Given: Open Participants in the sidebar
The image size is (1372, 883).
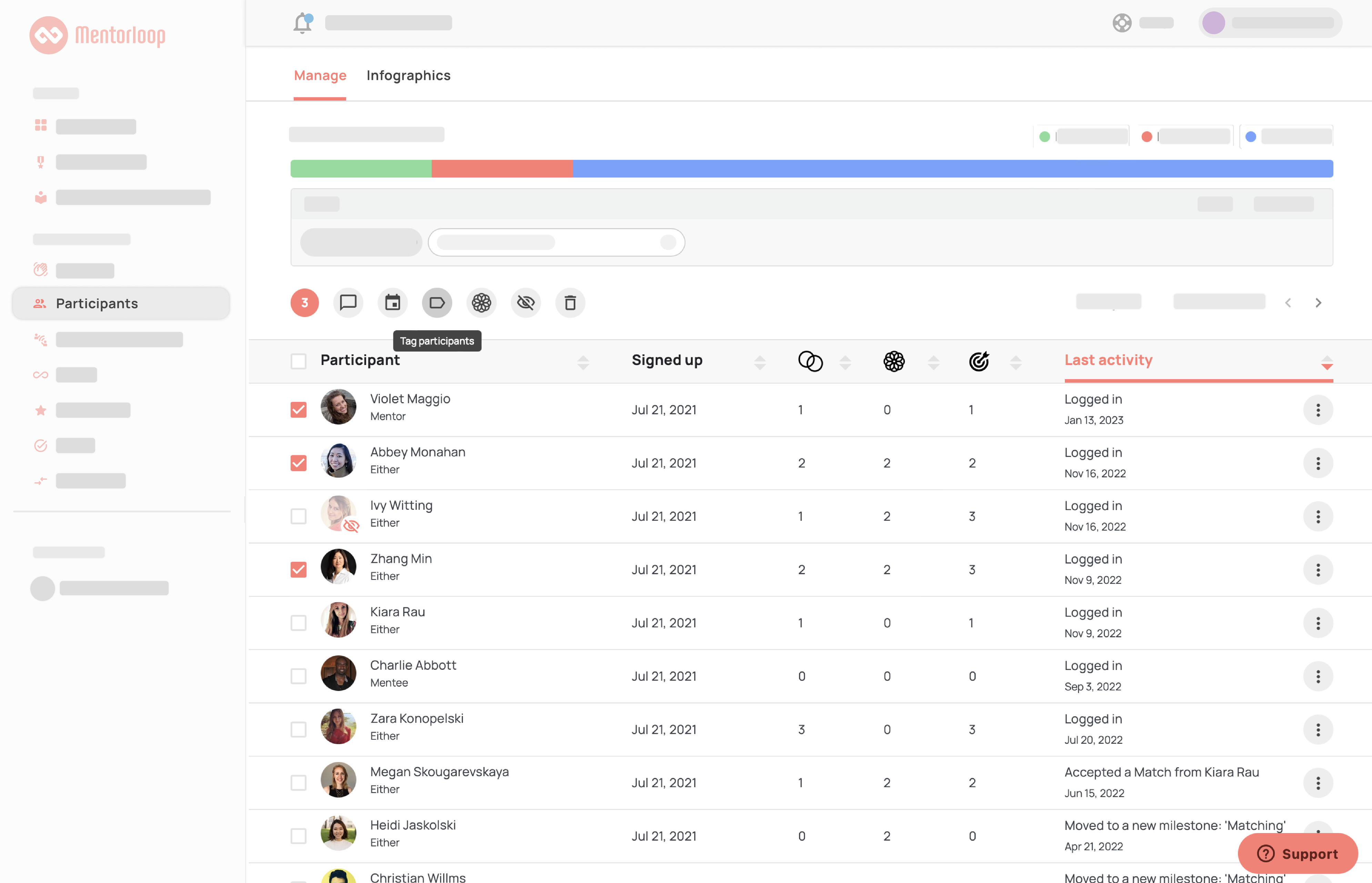Looking at the screenshot, I should [x=121, y=303].
